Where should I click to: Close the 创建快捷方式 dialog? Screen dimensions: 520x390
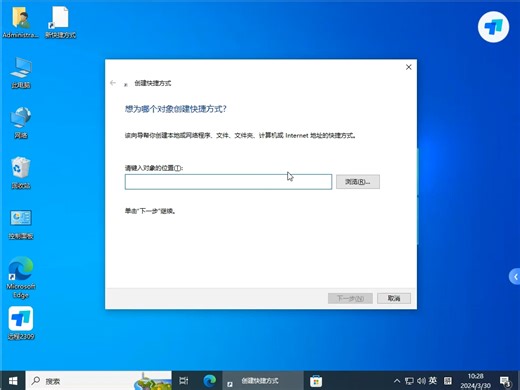(x=409, y=67)
